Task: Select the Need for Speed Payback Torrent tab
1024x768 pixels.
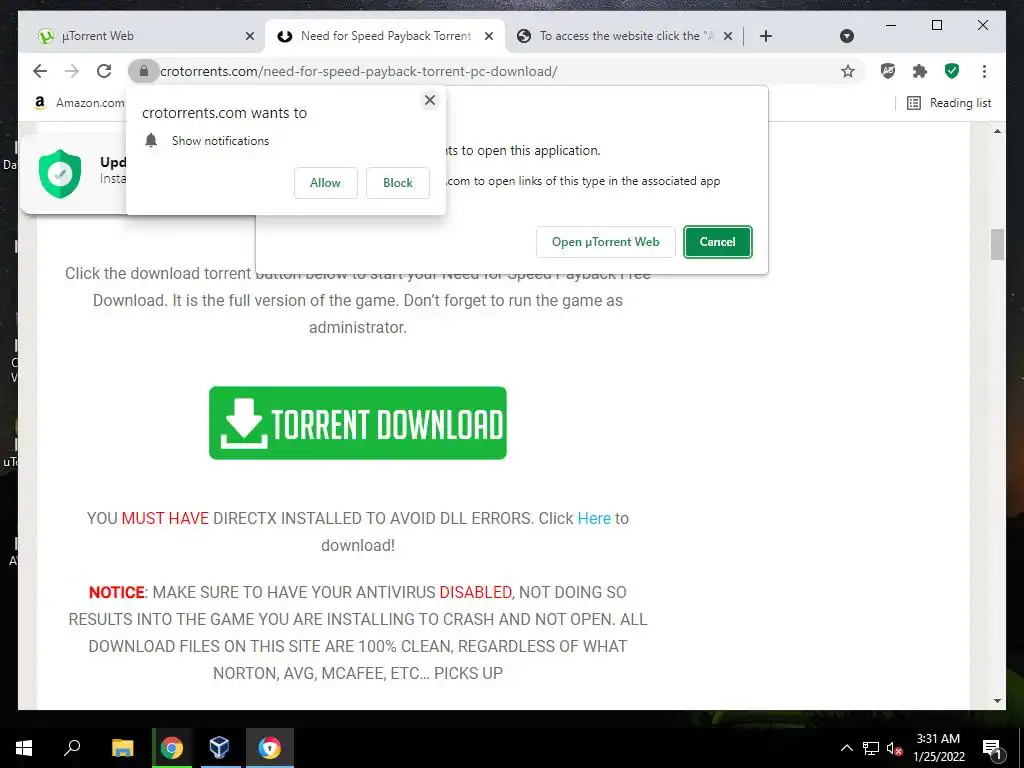Action: pos(385,36)
